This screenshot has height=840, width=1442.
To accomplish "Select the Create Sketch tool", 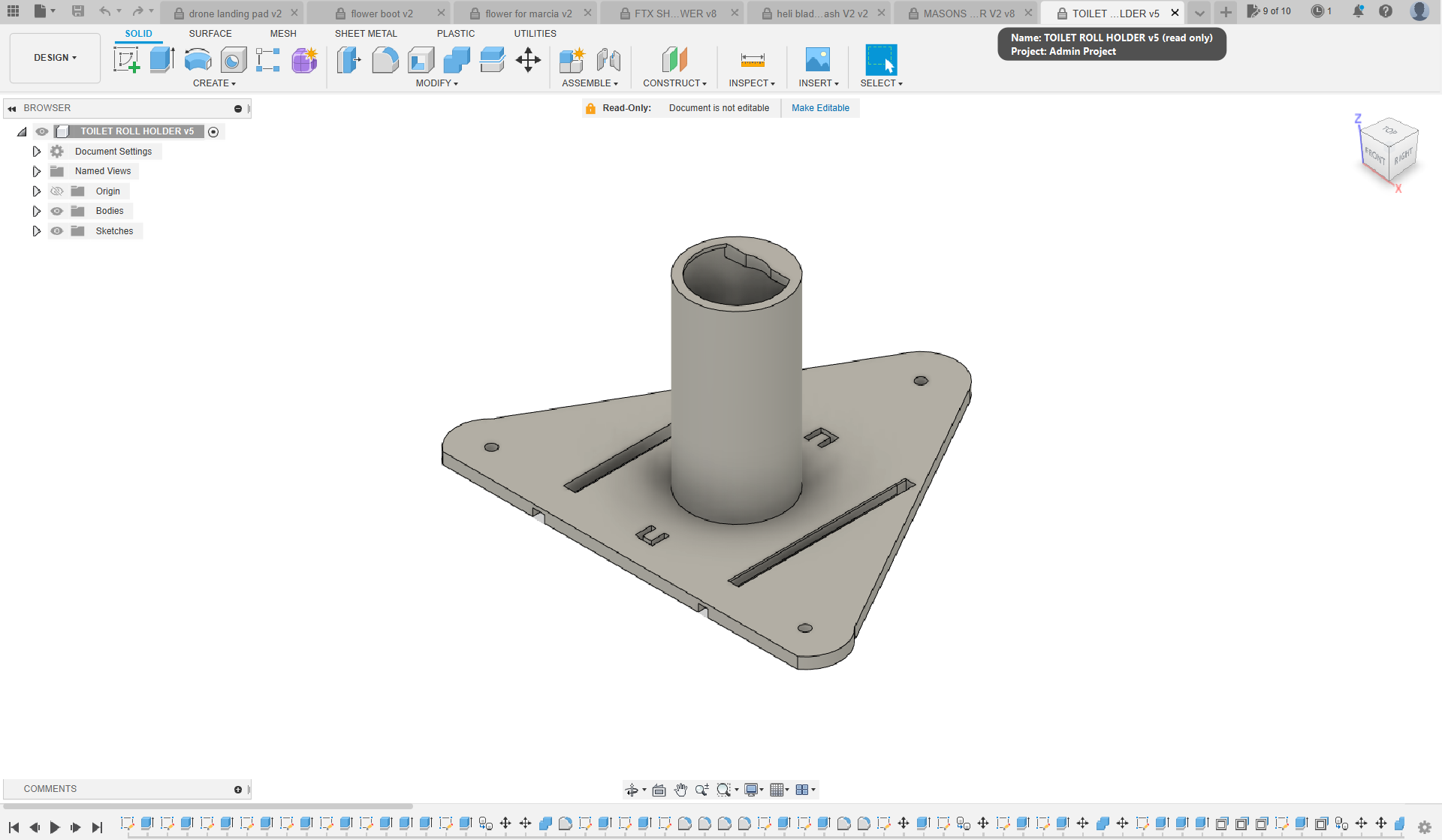I will point(126,59).
